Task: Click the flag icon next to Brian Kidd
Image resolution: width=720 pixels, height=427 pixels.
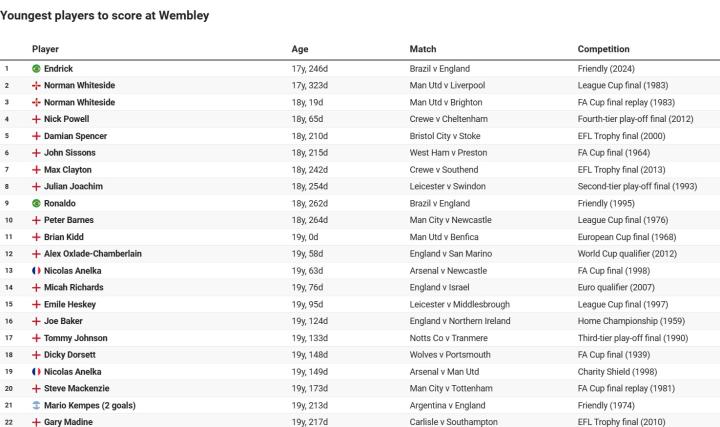Action: click(x=36, y=237)
